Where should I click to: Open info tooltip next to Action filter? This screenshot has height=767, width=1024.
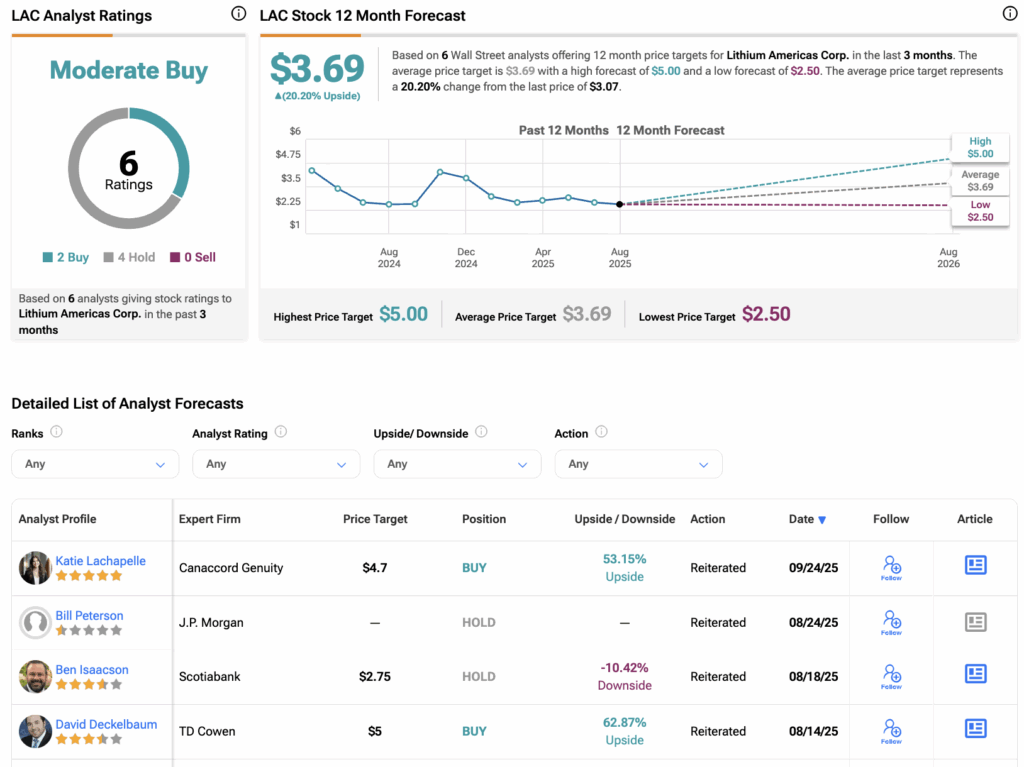point(601,432)
